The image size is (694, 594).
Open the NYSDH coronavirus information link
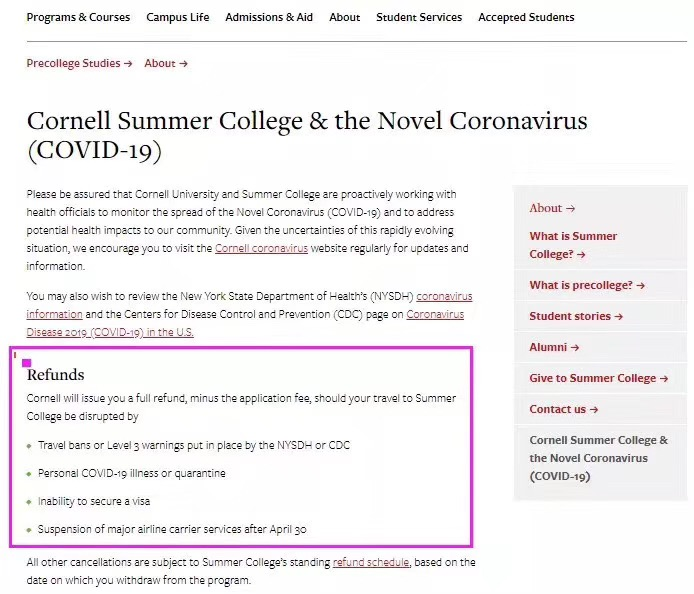[x=443, y=297]
